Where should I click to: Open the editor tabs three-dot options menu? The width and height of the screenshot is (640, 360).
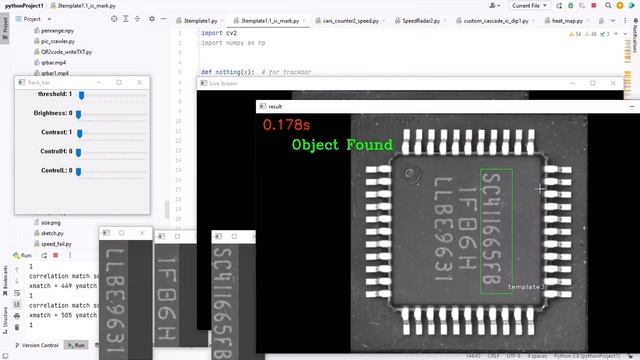click(x=625, y=20)
